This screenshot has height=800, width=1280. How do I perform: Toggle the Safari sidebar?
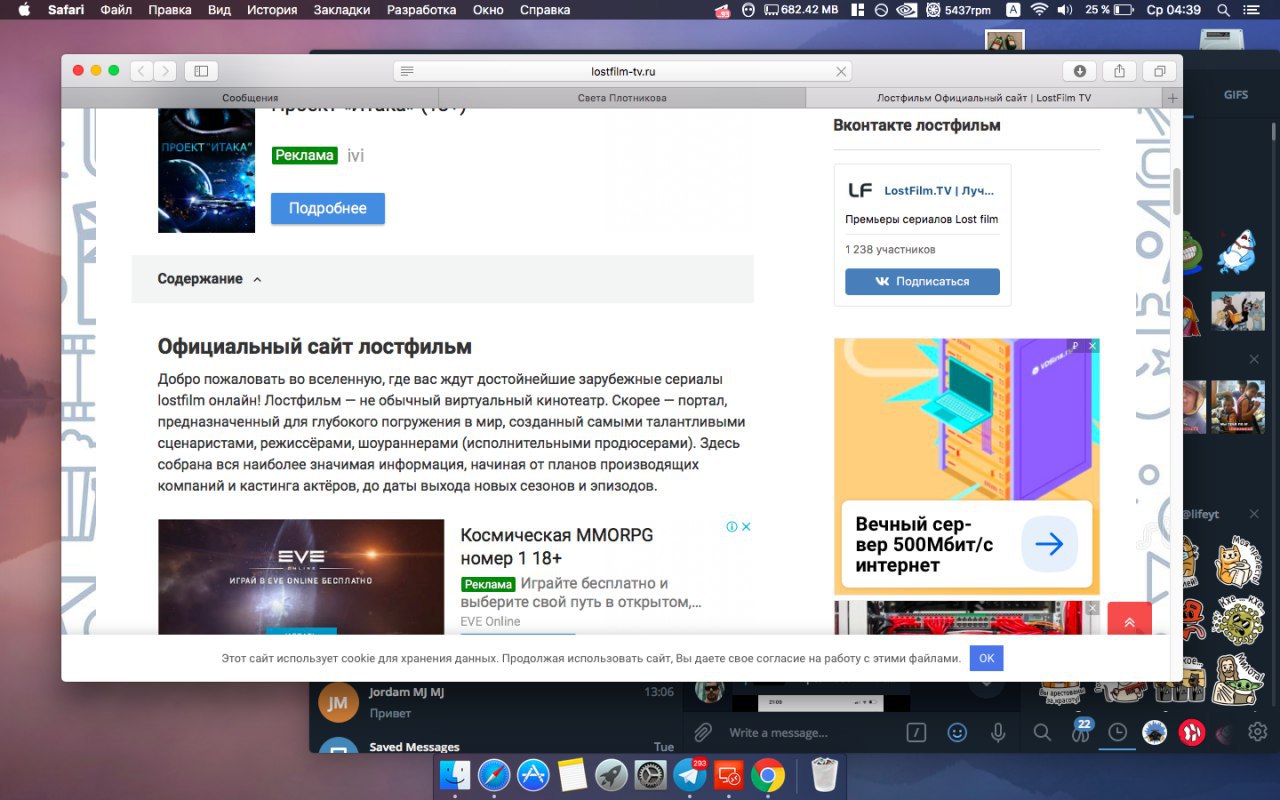pos(201,71)
